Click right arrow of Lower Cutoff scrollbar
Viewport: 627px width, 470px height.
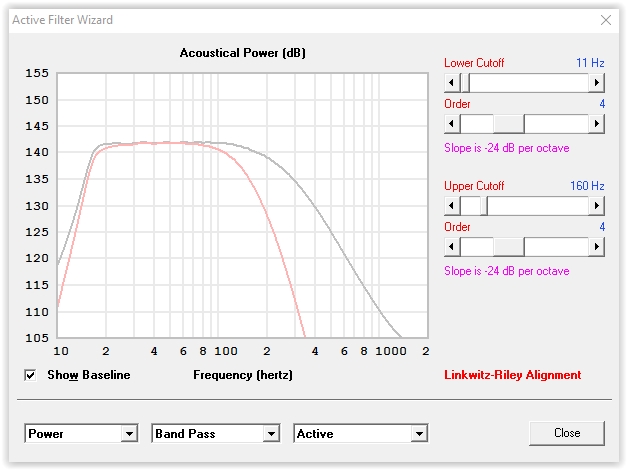click(597, 83)
